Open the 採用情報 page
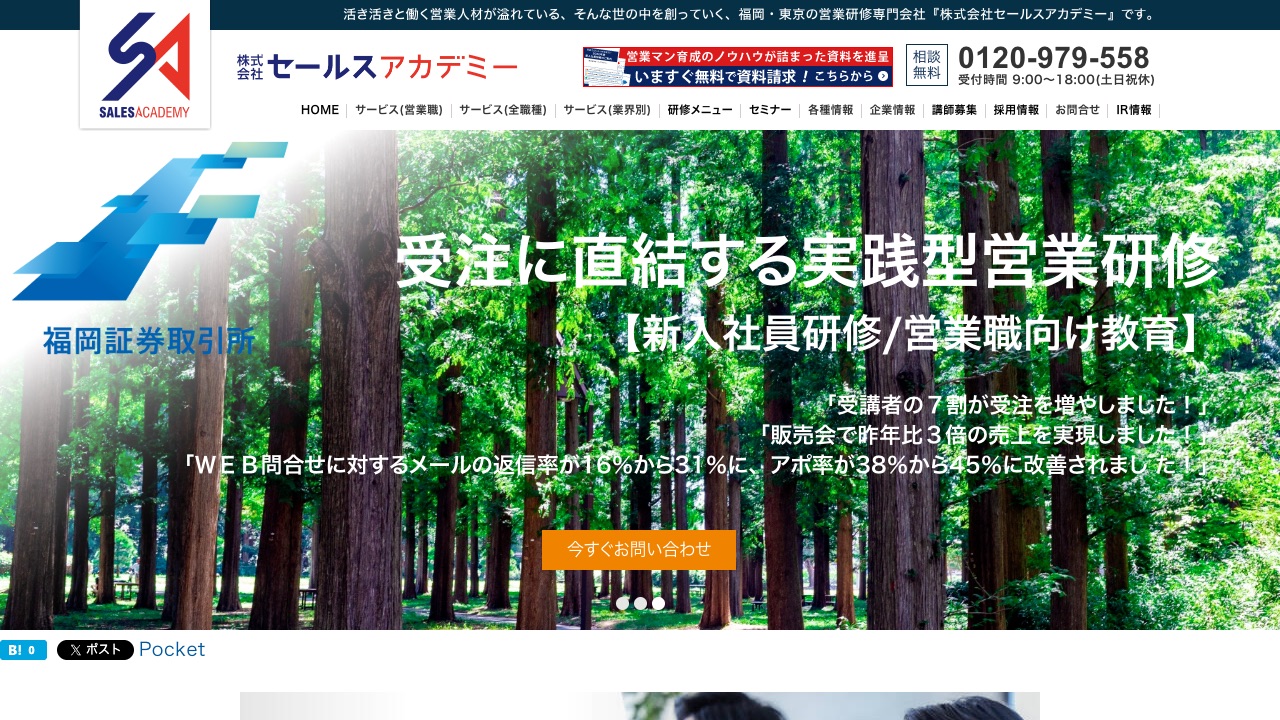1280x720 pixels. click(x=1016, y=110)
